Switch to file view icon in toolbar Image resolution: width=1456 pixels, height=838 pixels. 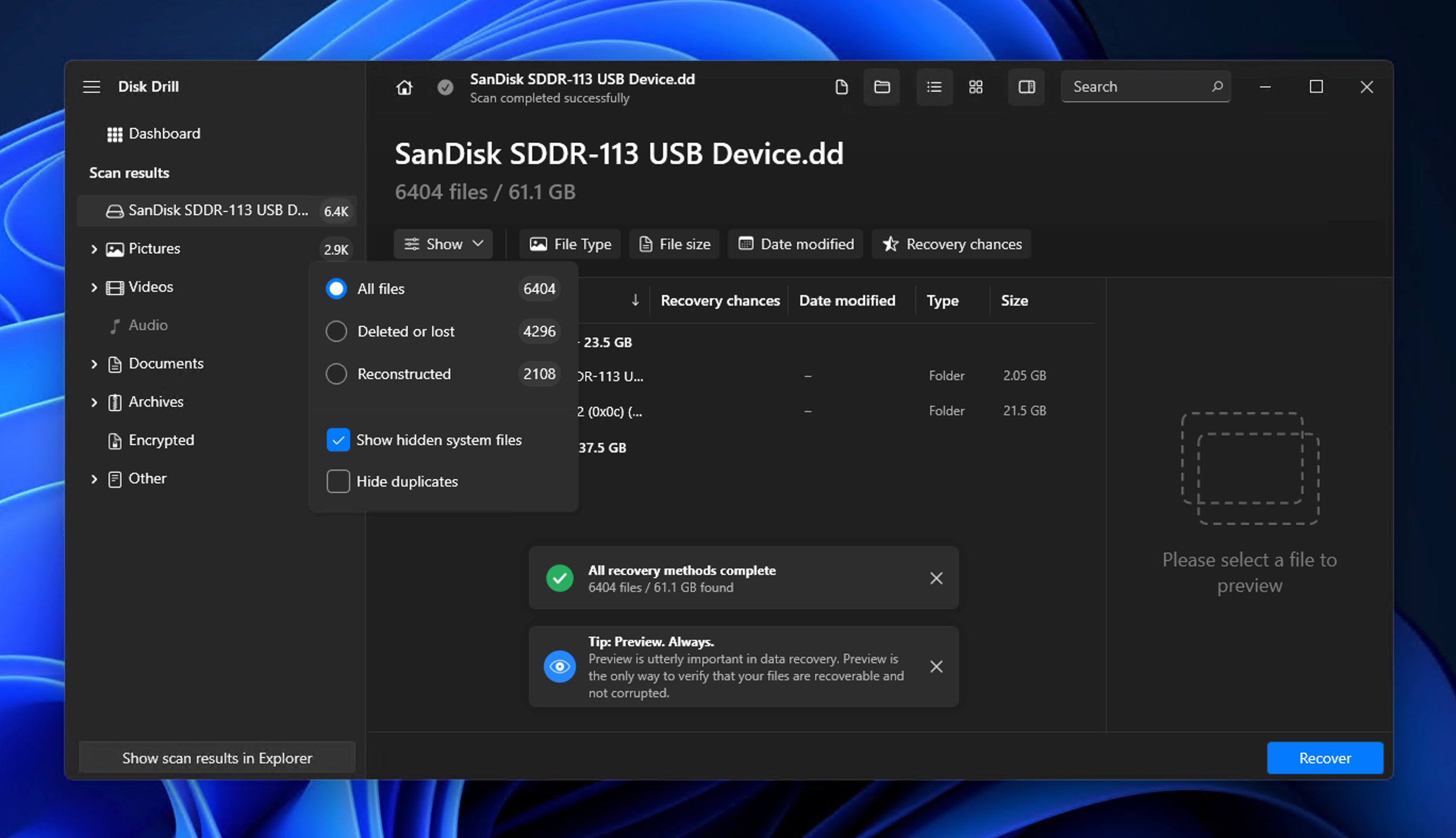tap(841, 87)
